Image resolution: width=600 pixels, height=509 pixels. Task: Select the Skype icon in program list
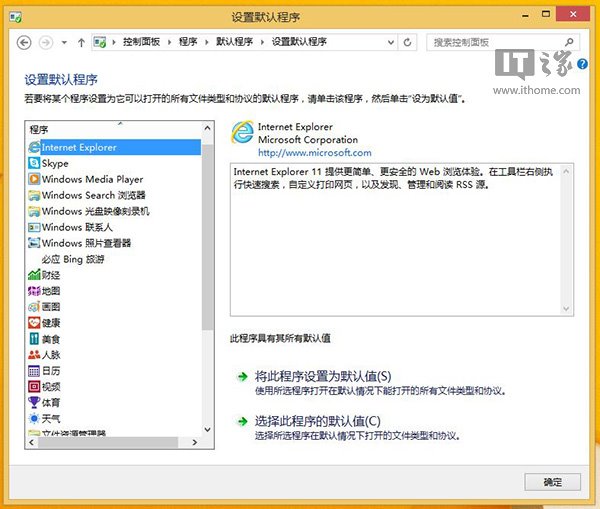point(35,163)
